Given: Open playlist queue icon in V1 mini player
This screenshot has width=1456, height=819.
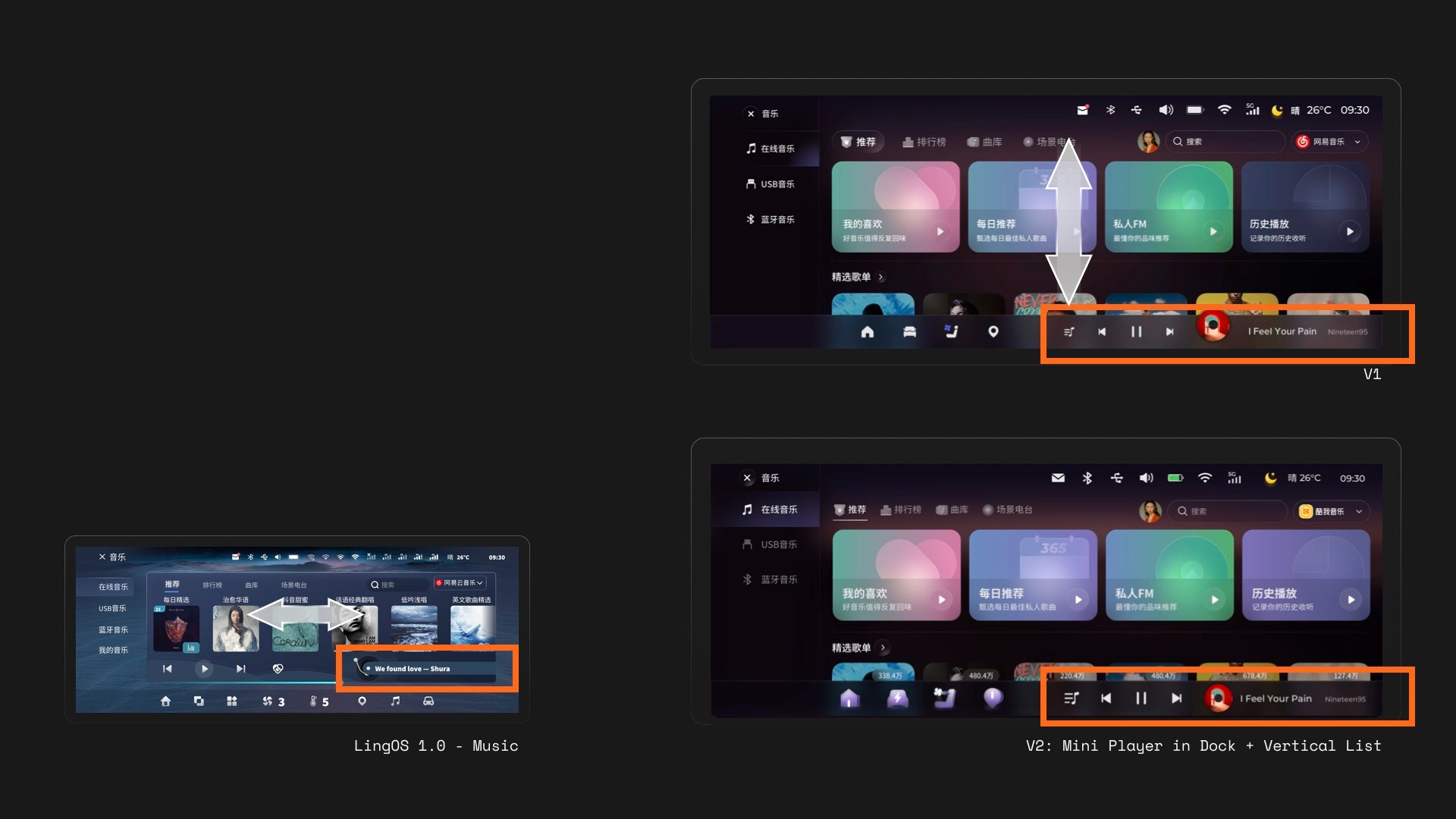Looking at the screenshot, I should point(1069,332).
